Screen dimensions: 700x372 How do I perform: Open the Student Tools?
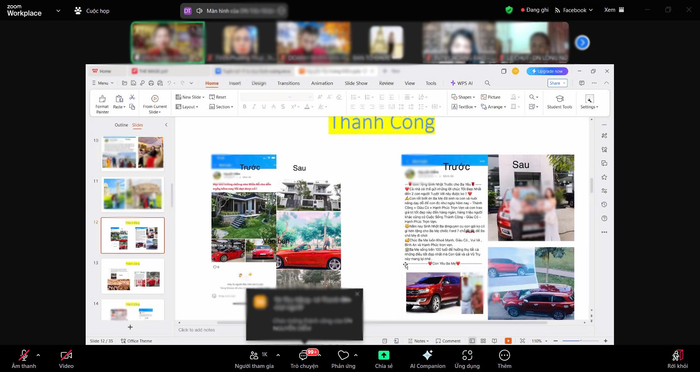click(x=559, y=102)
